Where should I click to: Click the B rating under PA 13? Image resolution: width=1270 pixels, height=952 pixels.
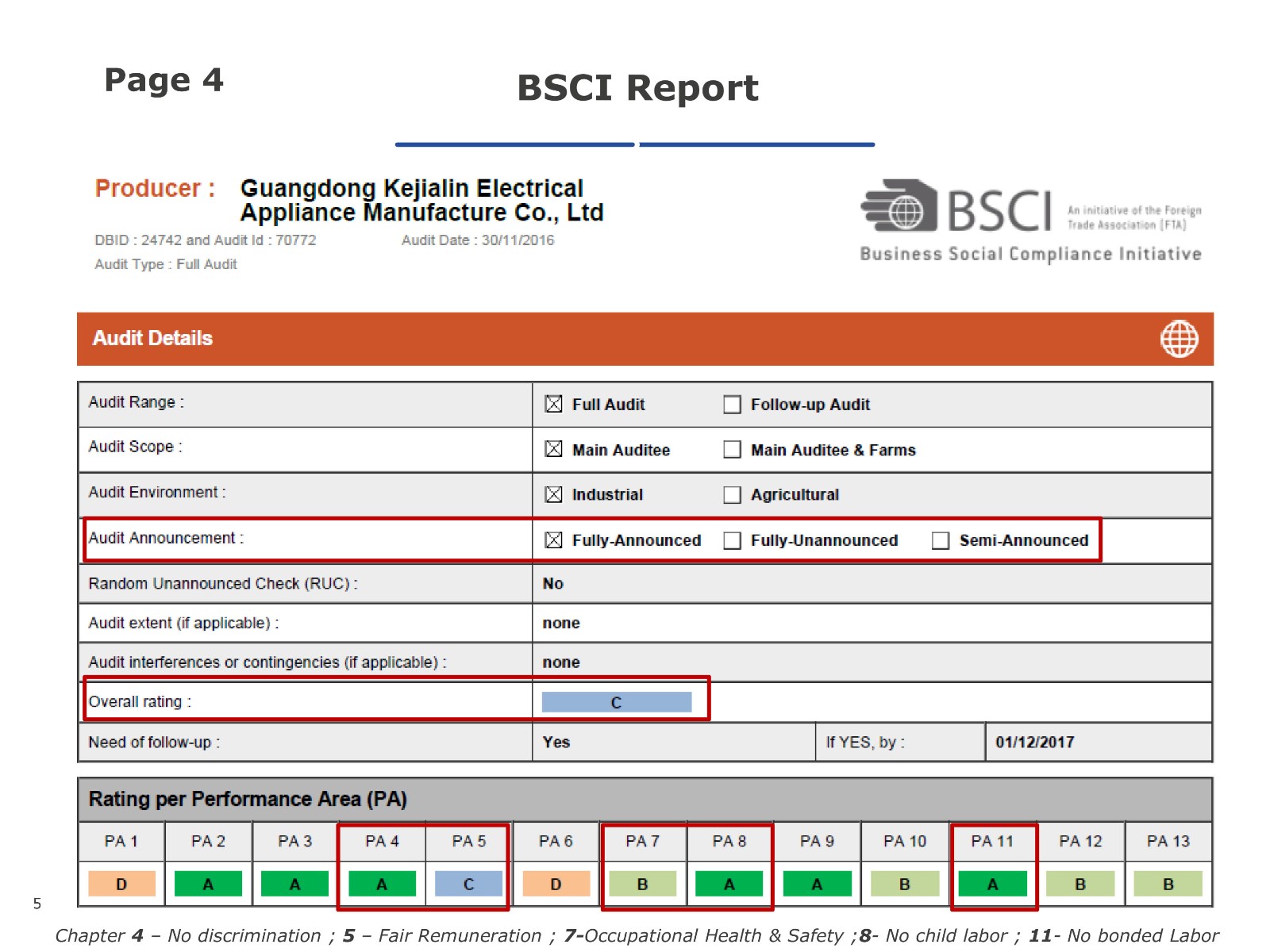(x=1168, y=884)
